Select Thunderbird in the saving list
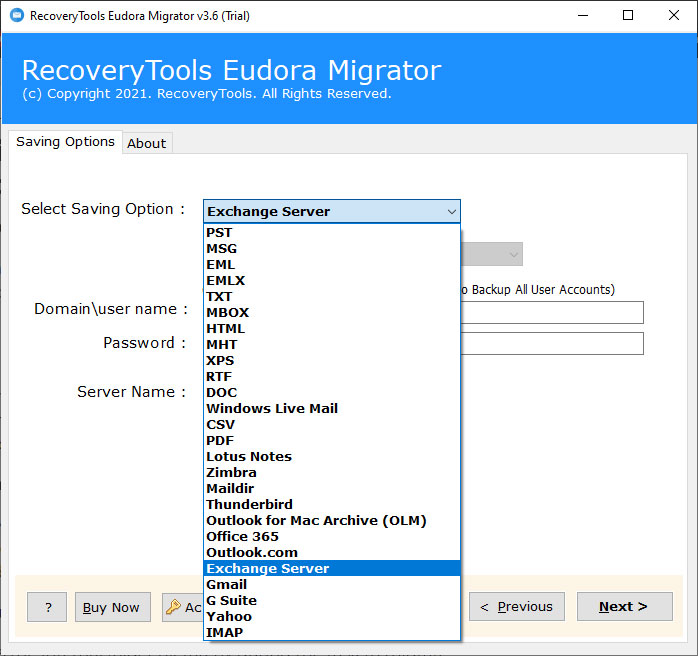The image size is (698, 656). [249, 504]
